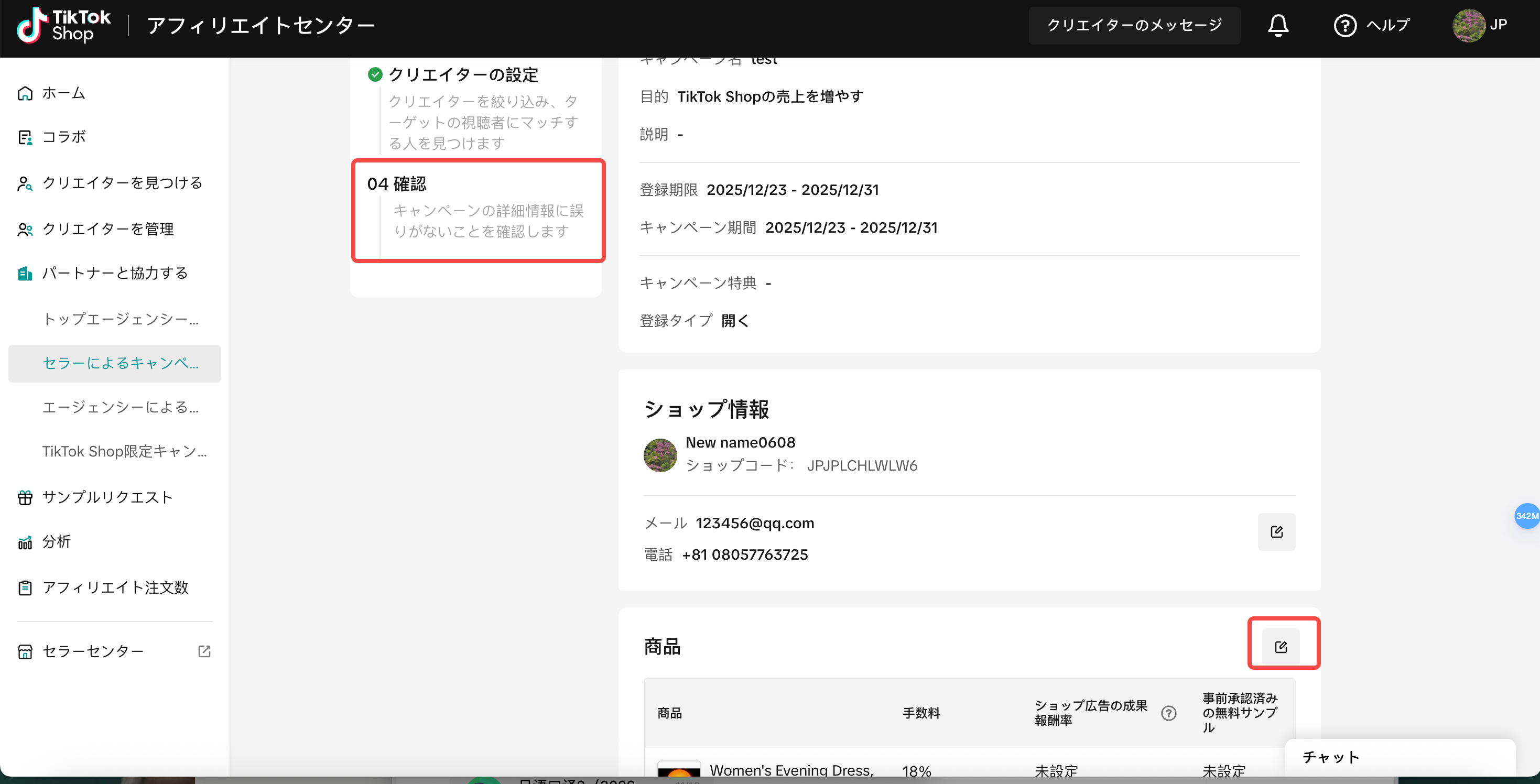The width and height of the screenshot is (1540, 784).
Task: Click the green completed checkmark icon
Action: pyautogui.click(x=375, y=74)
